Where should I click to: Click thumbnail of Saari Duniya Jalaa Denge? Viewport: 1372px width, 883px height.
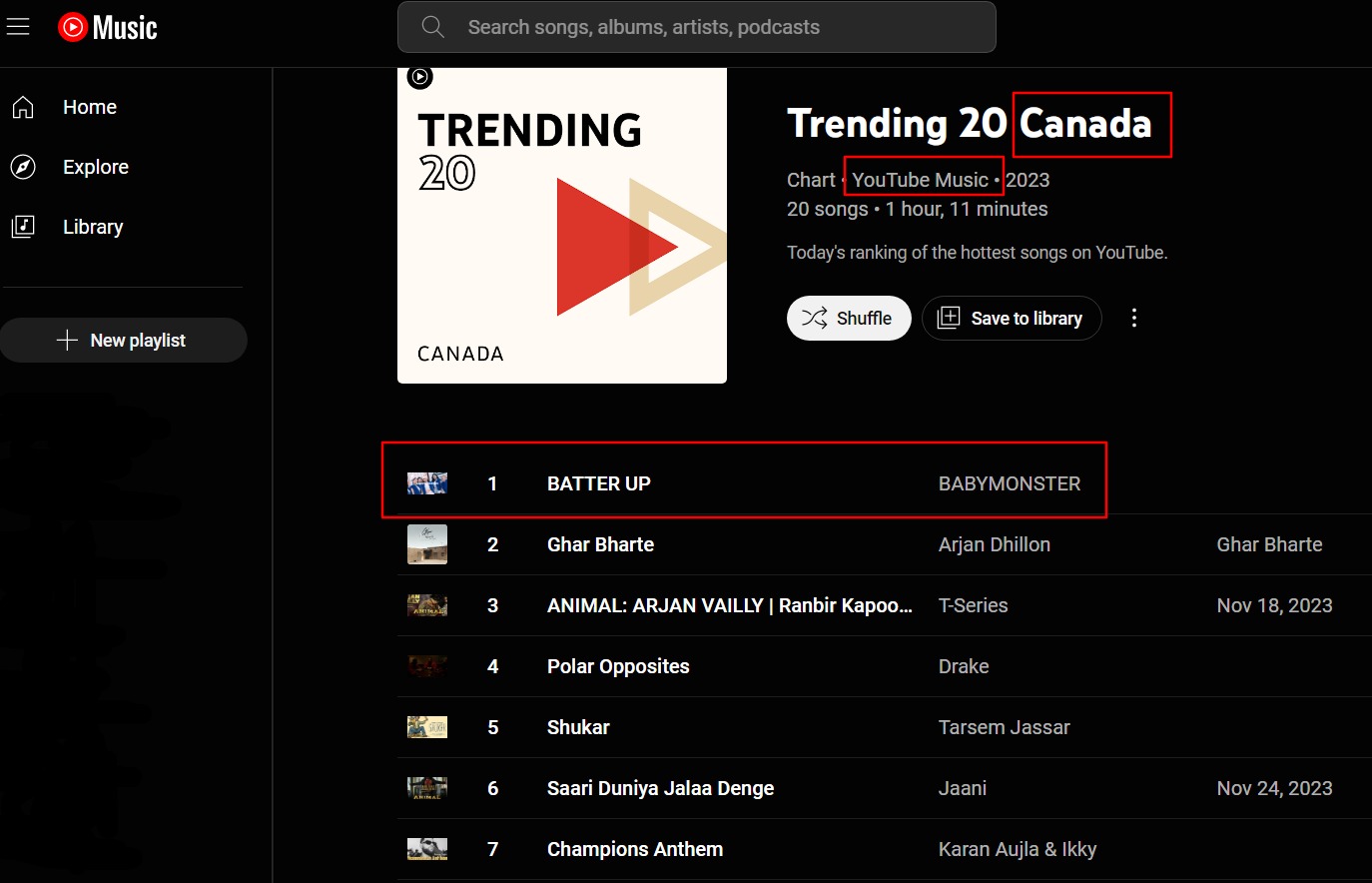tap(427, 788)
